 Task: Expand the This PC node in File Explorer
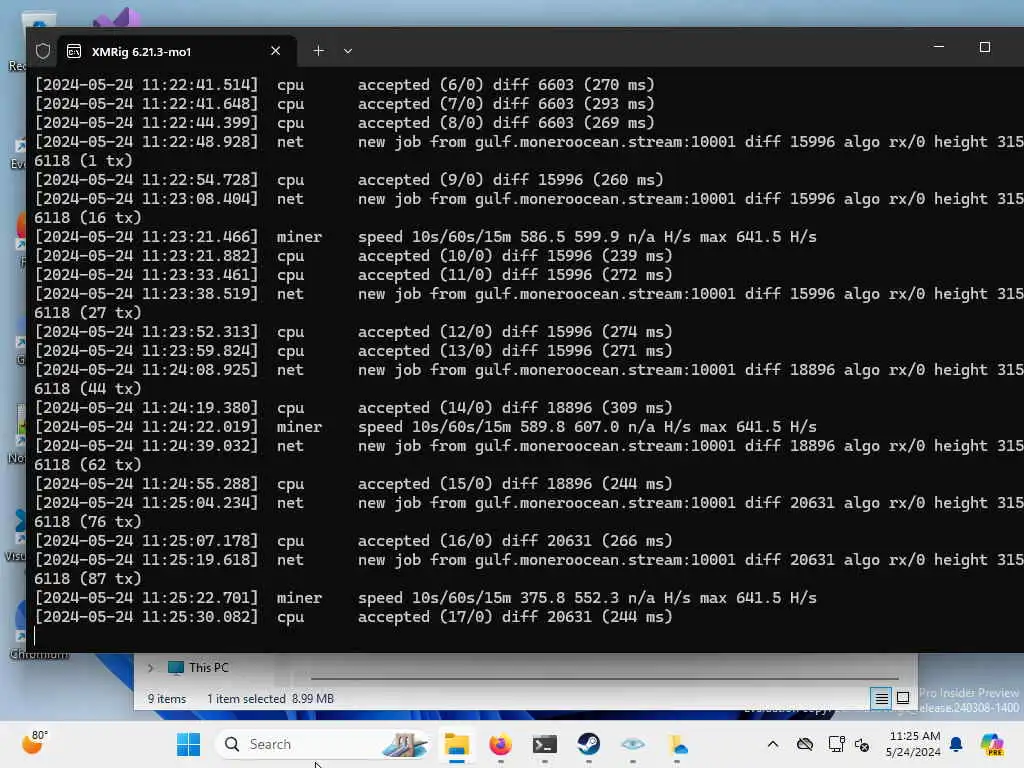coord(151,667)
